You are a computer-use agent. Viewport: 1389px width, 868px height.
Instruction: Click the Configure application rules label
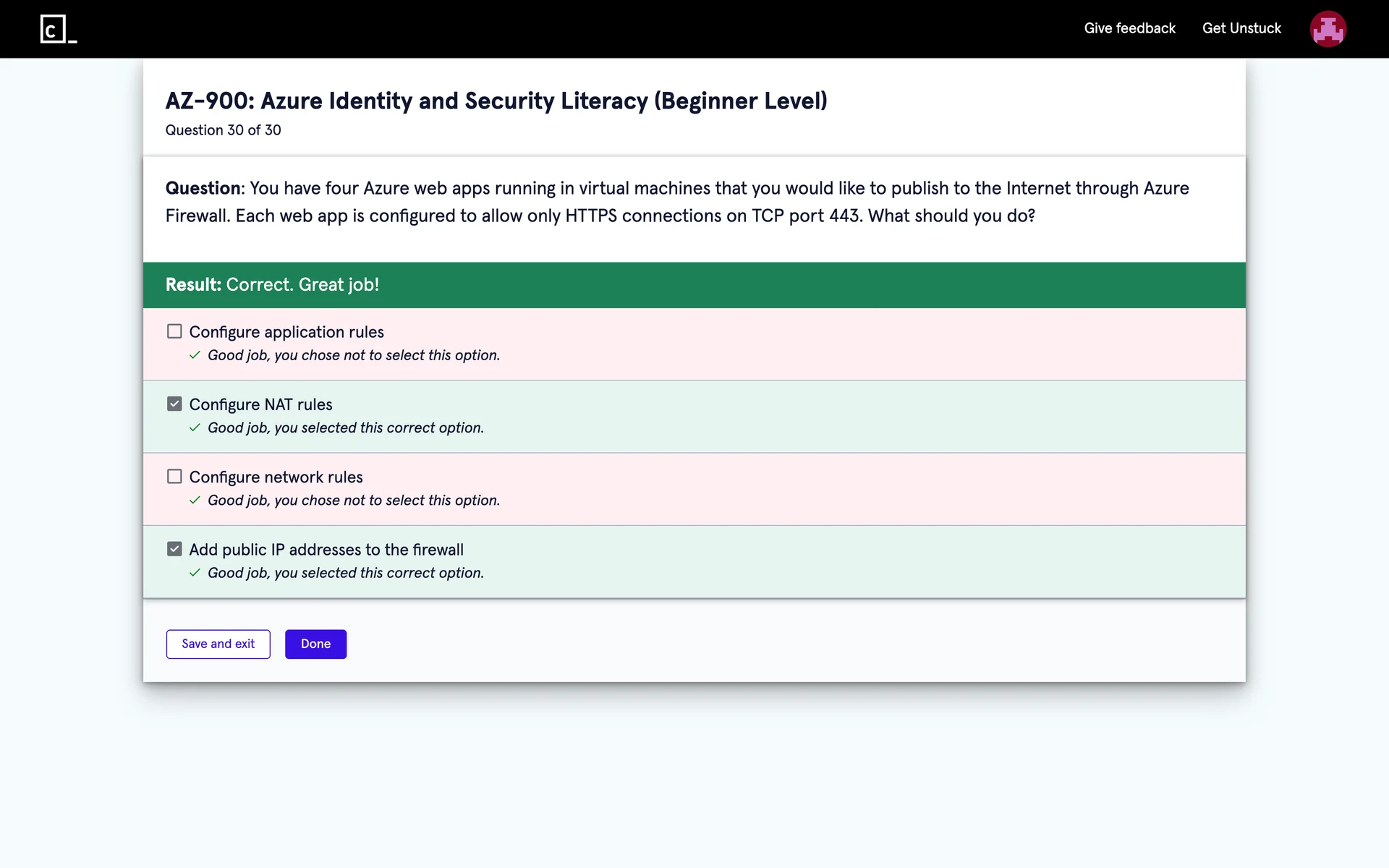click(286, 332)
